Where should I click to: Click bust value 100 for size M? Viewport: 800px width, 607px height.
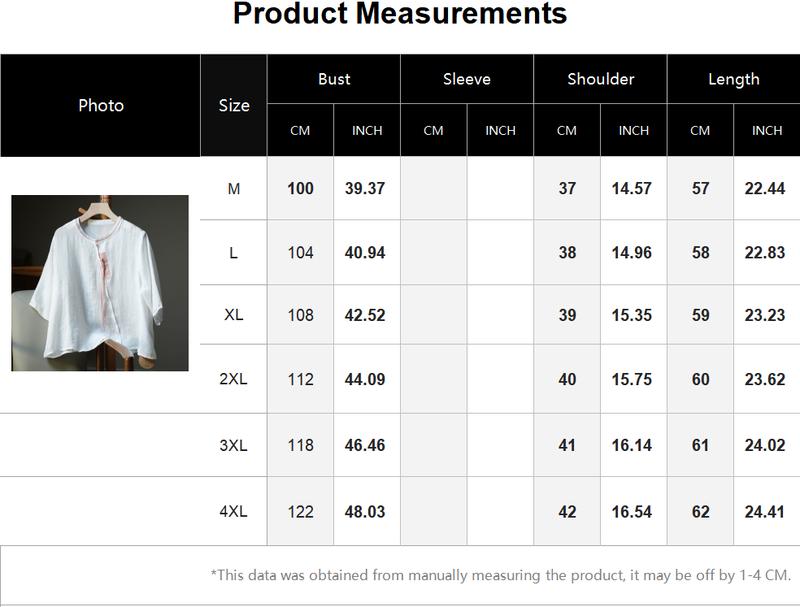(x=301, y=189)
